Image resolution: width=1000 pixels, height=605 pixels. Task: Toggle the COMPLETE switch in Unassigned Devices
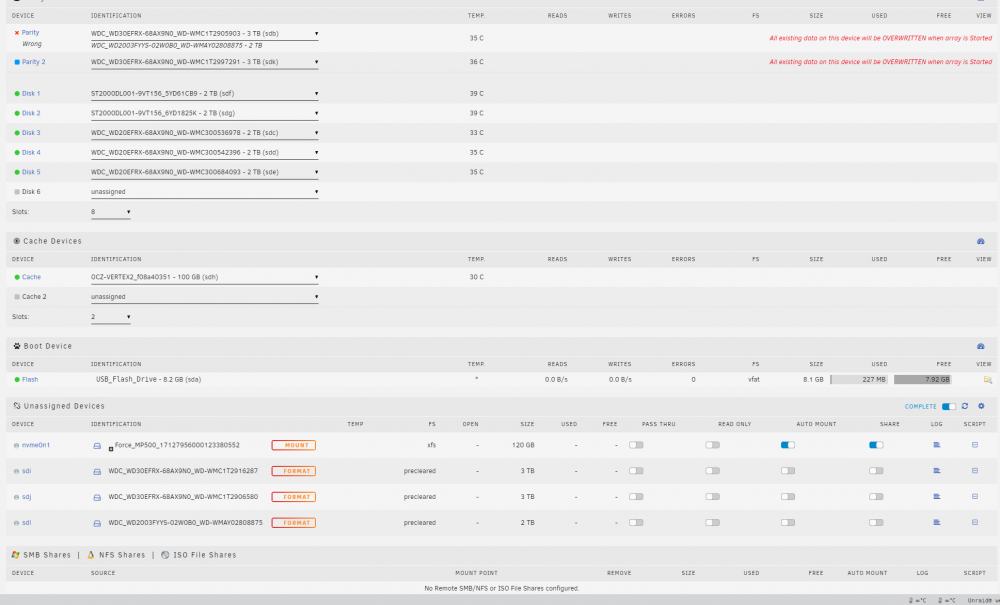click(949, 406)
